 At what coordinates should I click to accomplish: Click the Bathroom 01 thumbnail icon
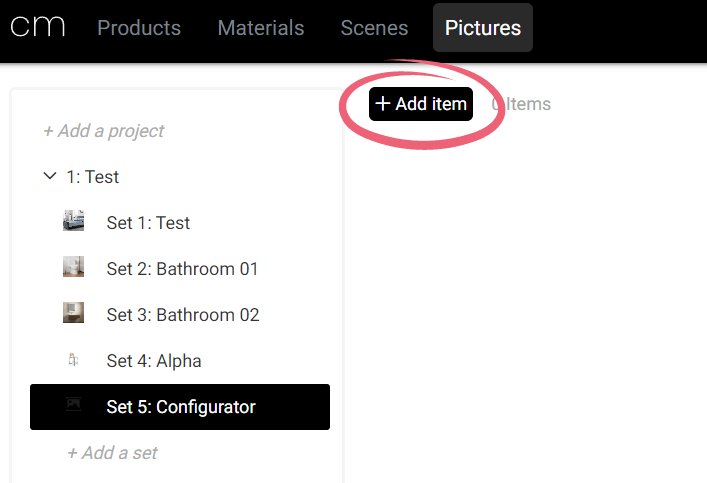(x=74, y=268)
